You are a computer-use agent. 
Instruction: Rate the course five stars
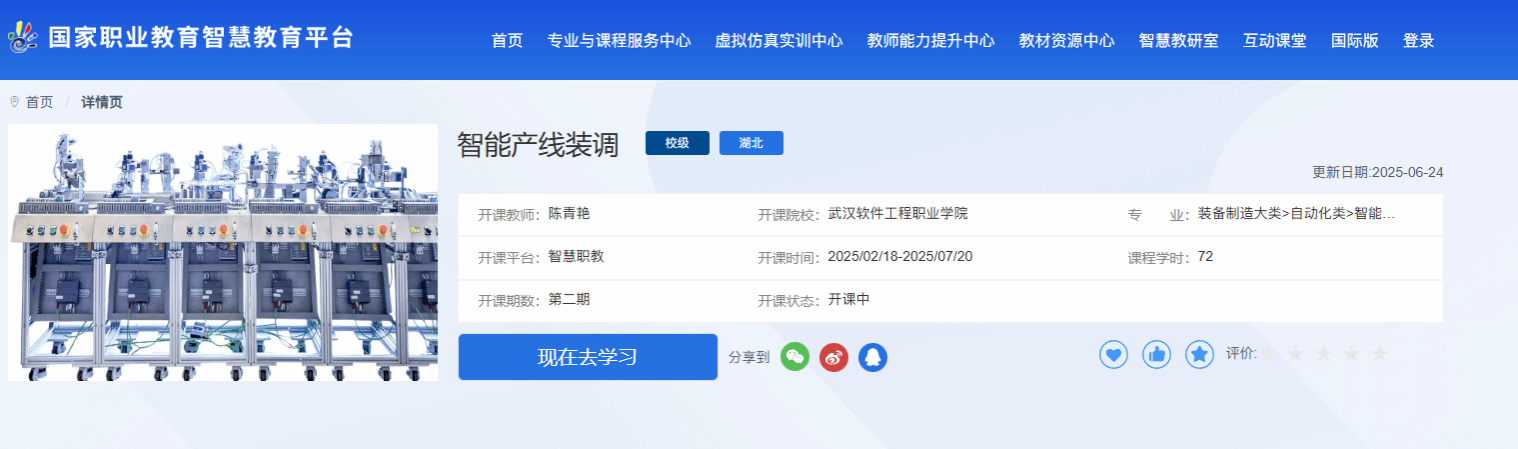coord(1380,354)
